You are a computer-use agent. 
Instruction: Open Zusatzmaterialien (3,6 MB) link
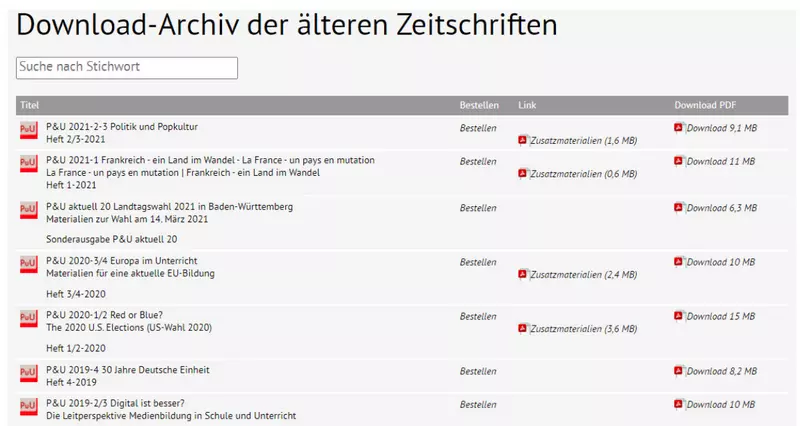coord(584,329)
